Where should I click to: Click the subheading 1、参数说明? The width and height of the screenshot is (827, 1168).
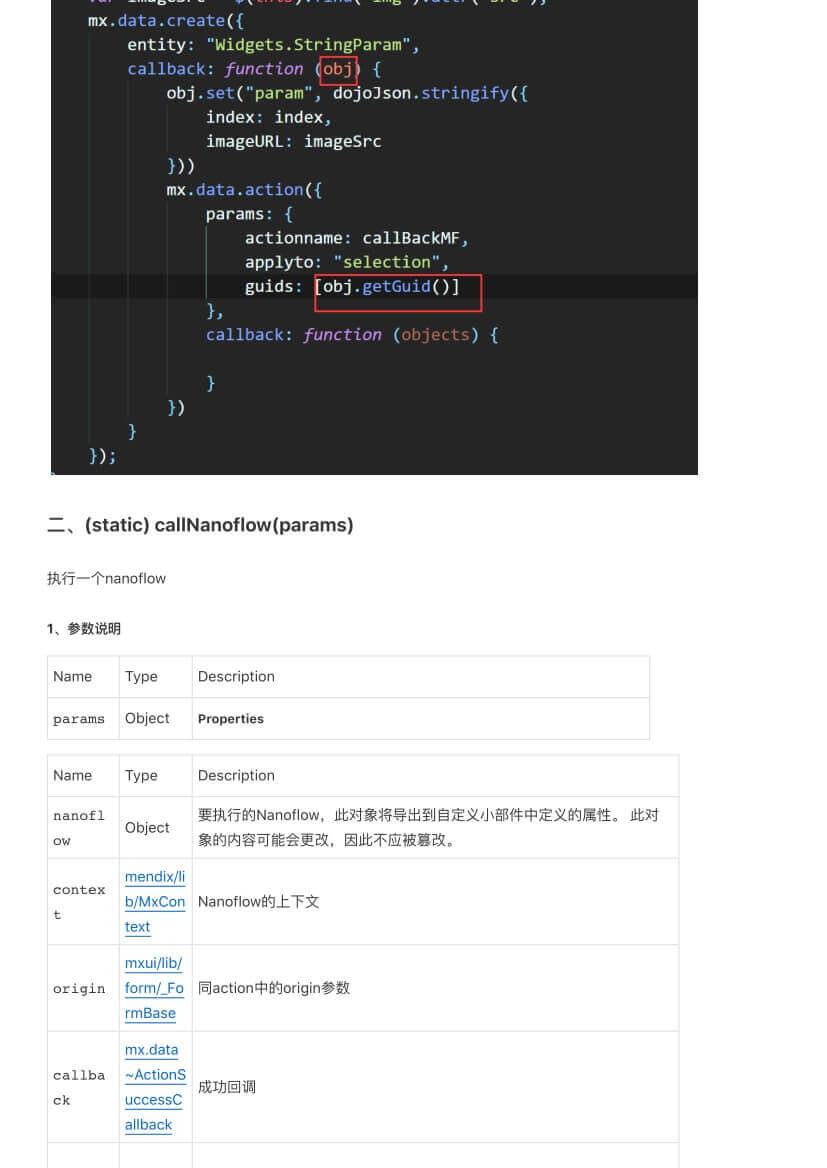[83, 629]
